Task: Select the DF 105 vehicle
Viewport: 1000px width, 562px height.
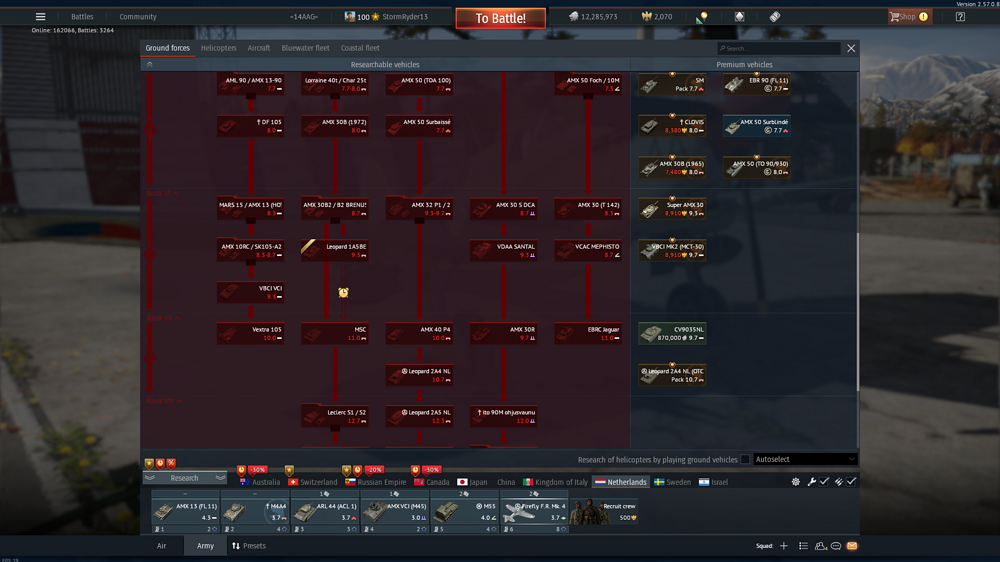Action: [251, 126]
